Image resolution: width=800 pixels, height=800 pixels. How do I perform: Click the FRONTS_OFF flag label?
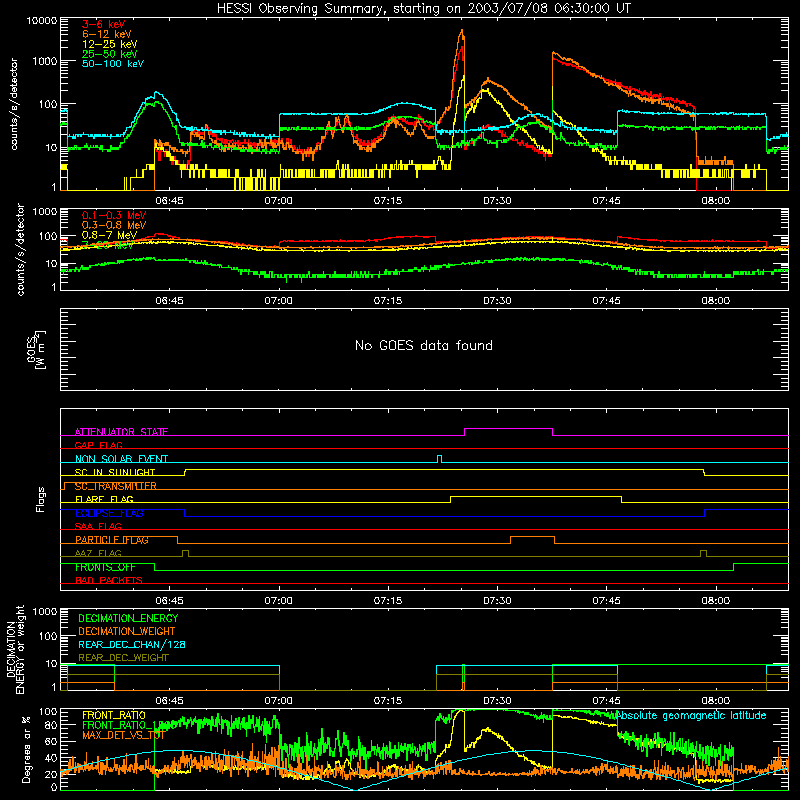(x=105, y=567)
